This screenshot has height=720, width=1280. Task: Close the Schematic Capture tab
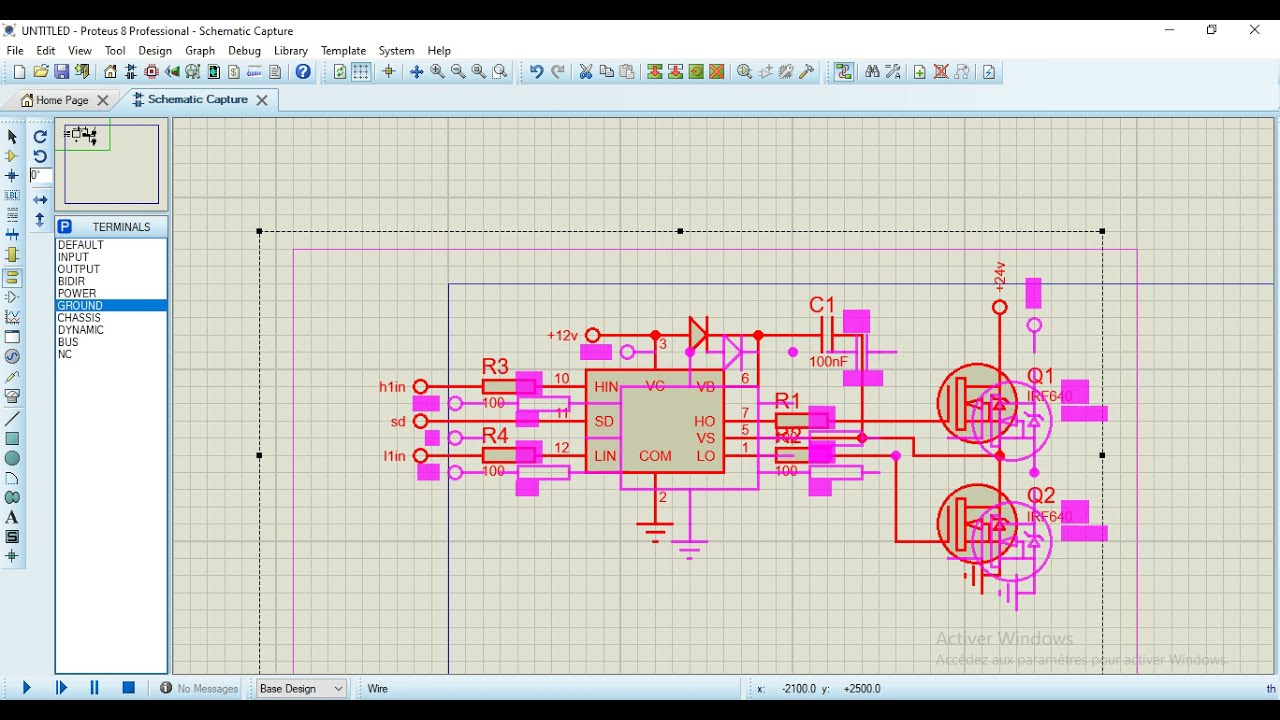tap(262, 100)
